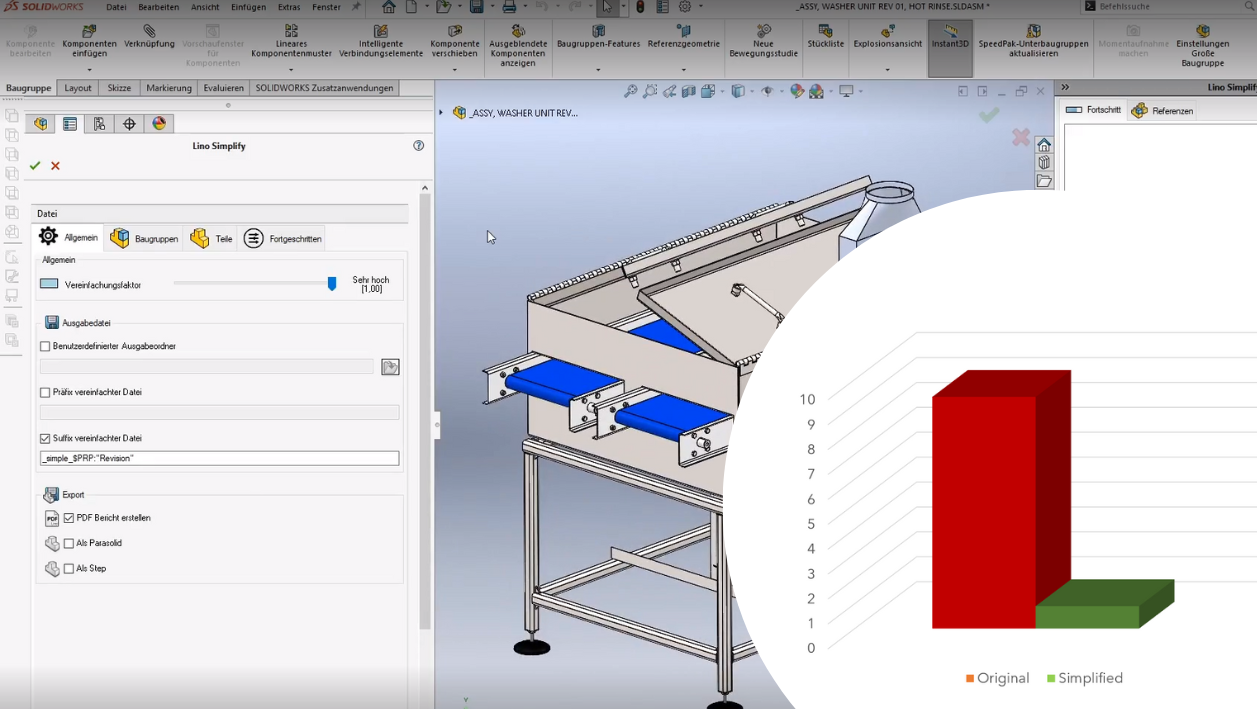Open the Lineares Komponentenmuster dropdown arrow
Screen dimensions: 1257x709
291,70
